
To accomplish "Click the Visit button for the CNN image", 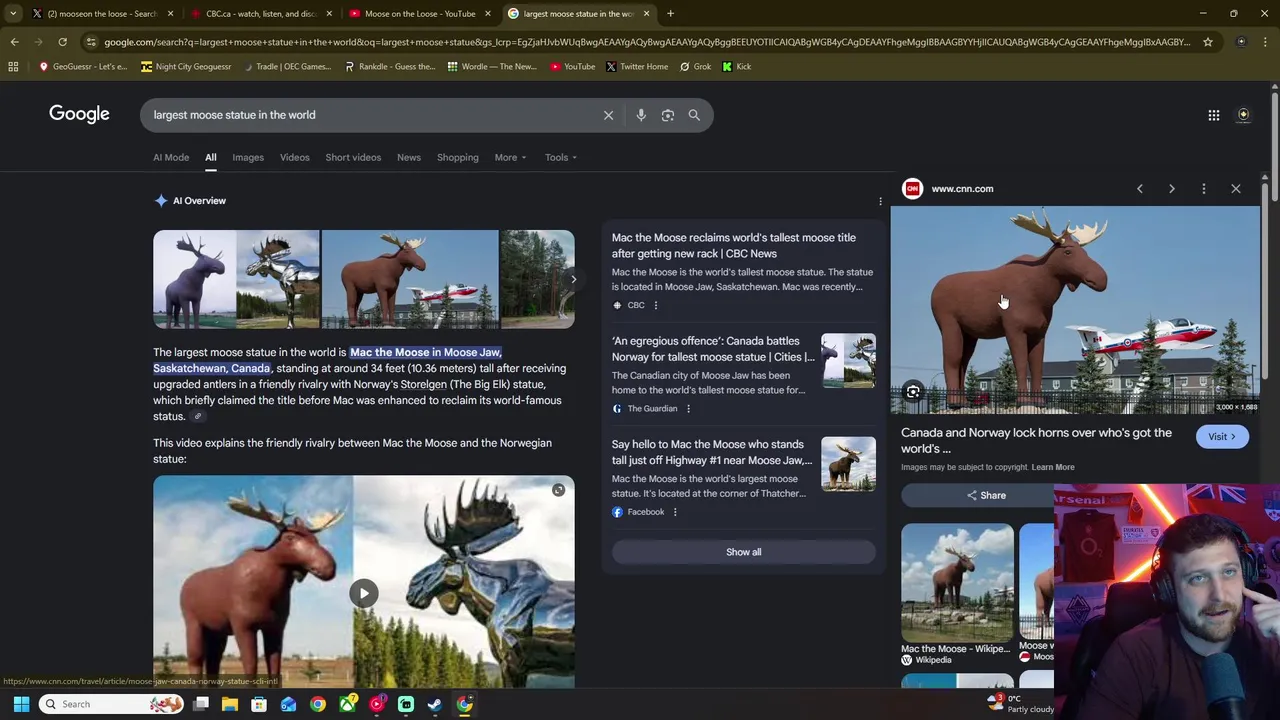I will pyautogui.click(x=1221, y=437).
